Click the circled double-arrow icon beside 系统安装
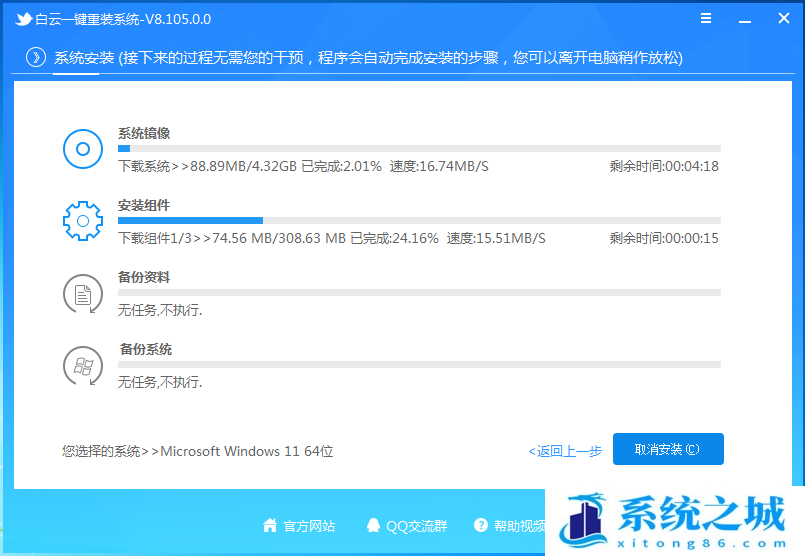 pos(36,57)
